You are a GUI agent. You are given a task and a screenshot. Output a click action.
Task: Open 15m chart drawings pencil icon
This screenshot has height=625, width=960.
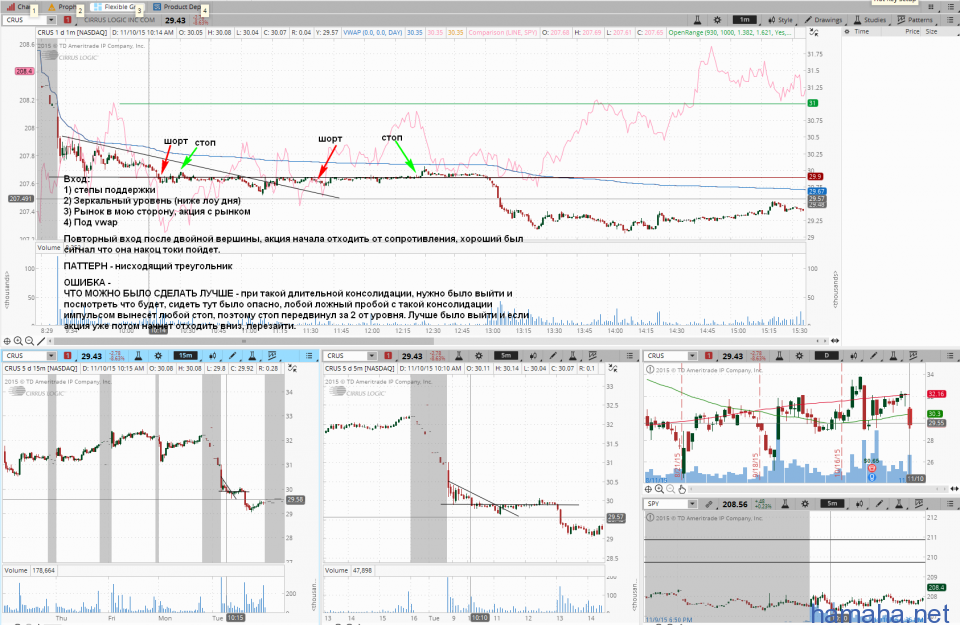pos(233,356)
